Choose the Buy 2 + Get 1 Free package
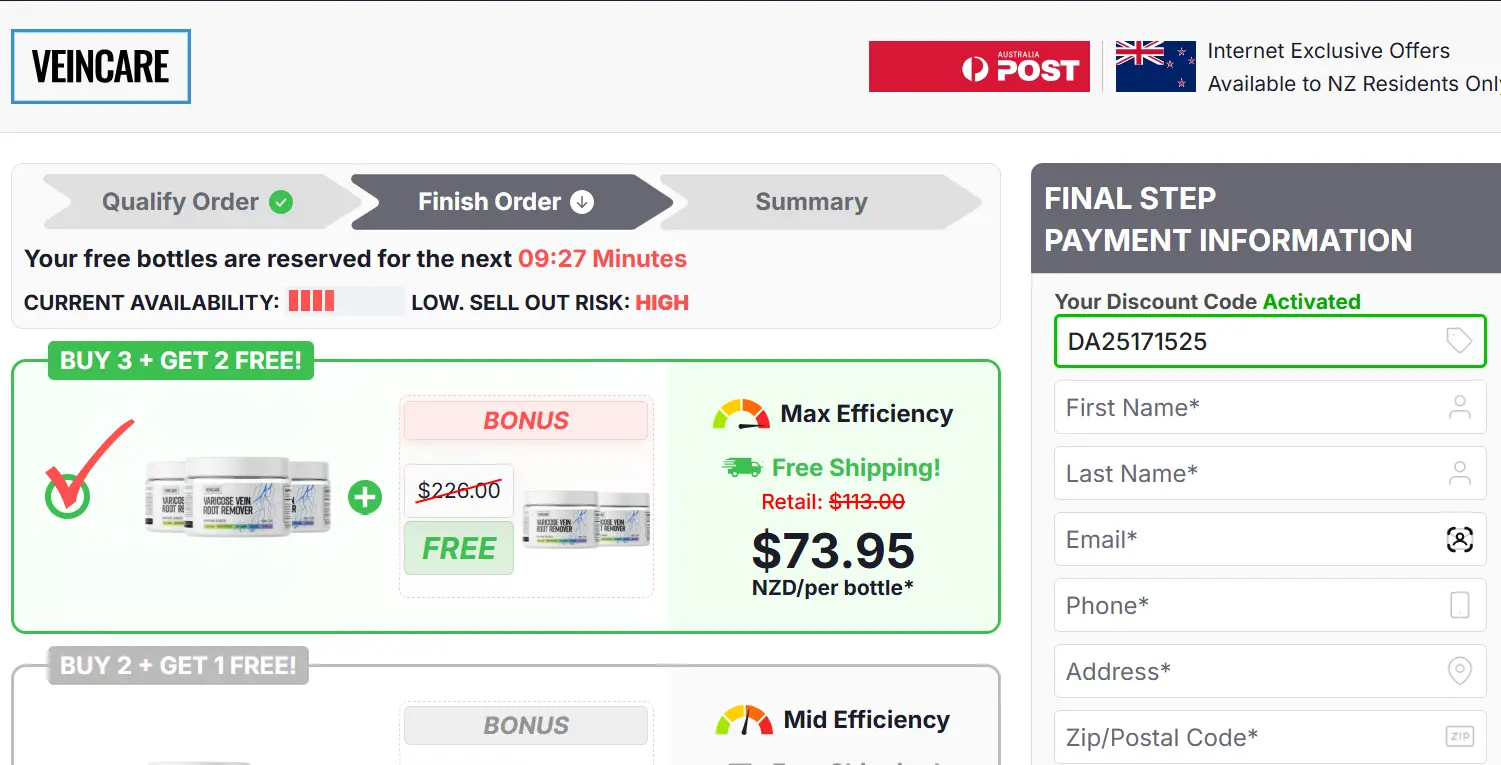The width and height of the screenshot is (1501, 765). tap(178, 666)
